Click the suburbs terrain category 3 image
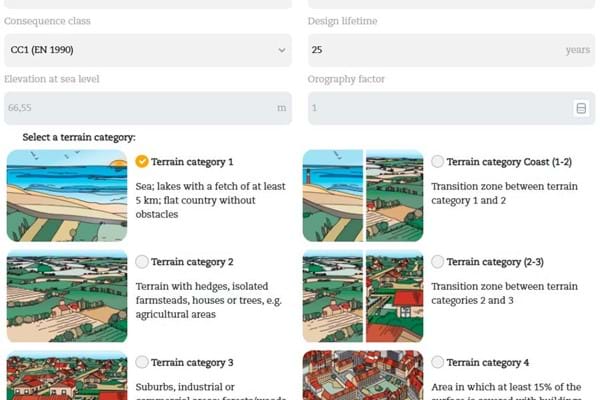Screen dimensions: 600x400 67,375
